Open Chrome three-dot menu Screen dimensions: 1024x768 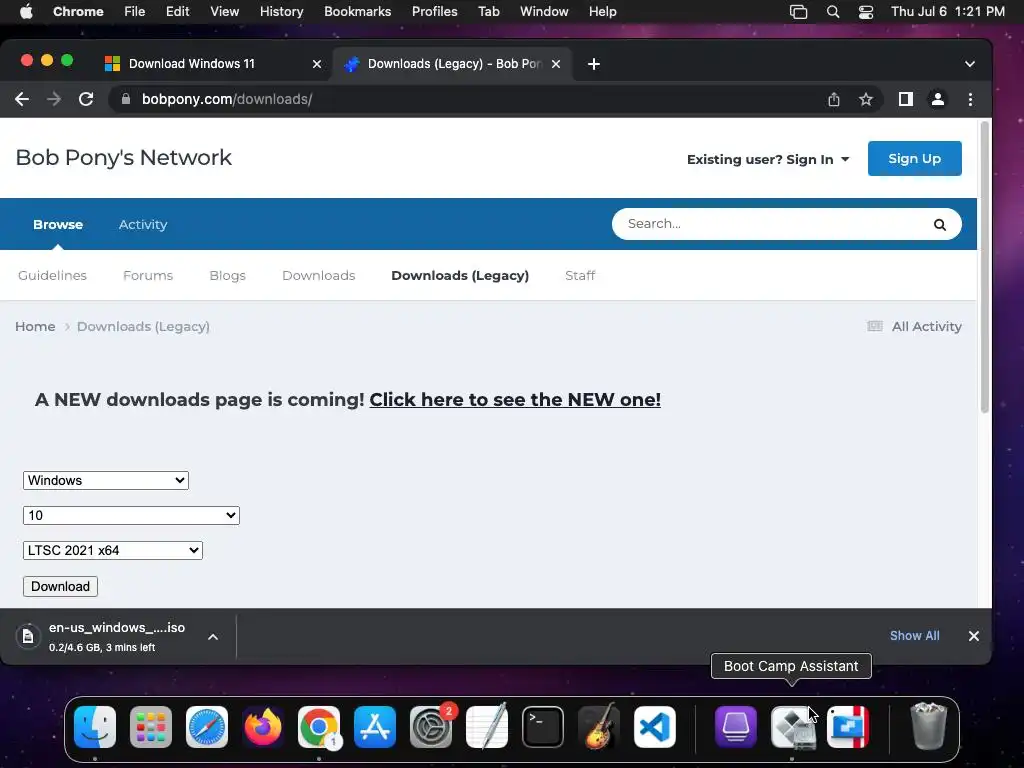[970, 99]
